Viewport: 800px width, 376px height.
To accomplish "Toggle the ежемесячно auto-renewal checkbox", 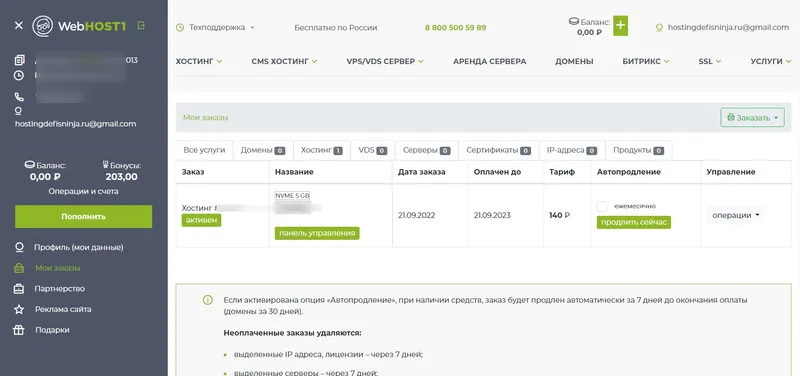I will [603, 206].
